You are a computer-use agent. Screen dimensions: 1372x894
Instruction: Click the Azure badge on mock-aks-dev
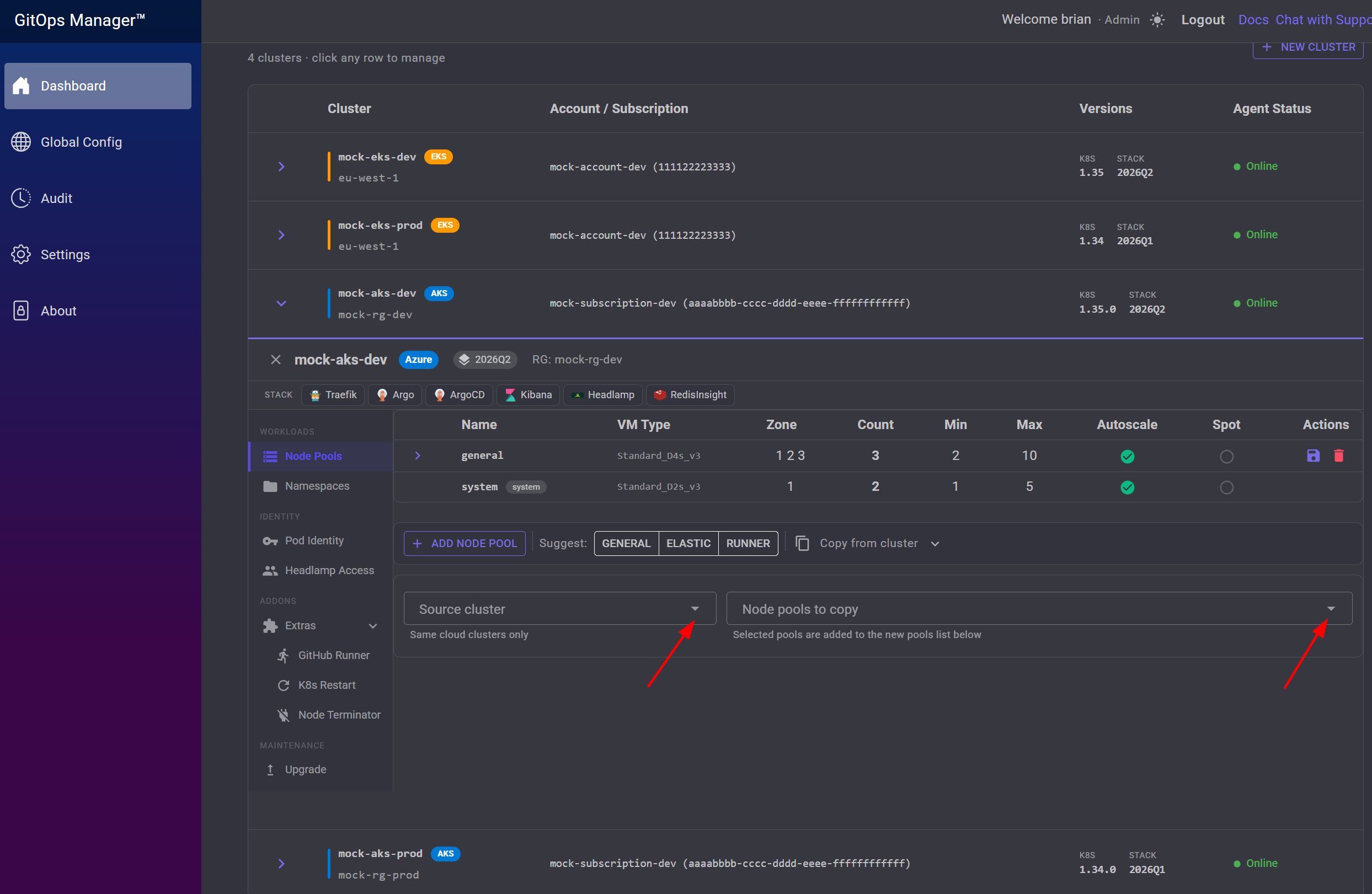(x=419, y=360)
